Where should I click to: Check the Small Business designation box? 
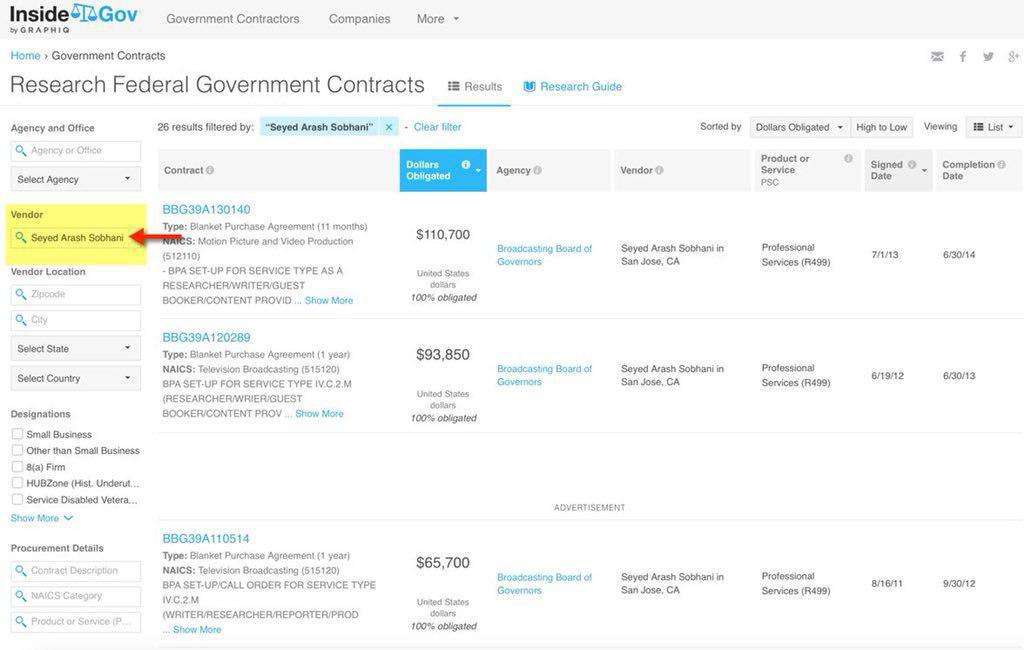coord(17,434)
